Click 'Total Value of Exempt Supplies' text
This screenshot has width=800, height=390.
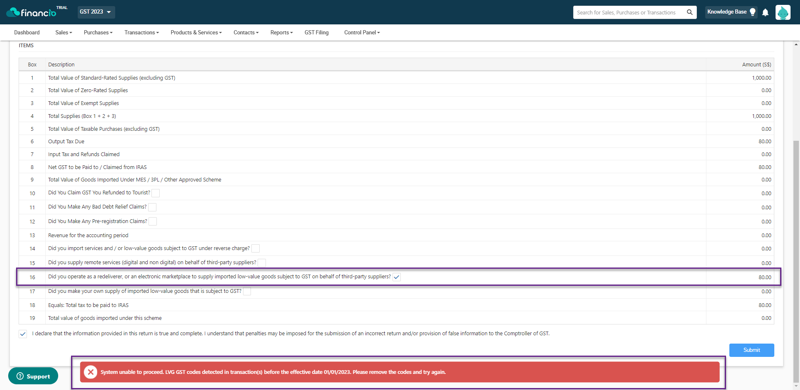83,103
